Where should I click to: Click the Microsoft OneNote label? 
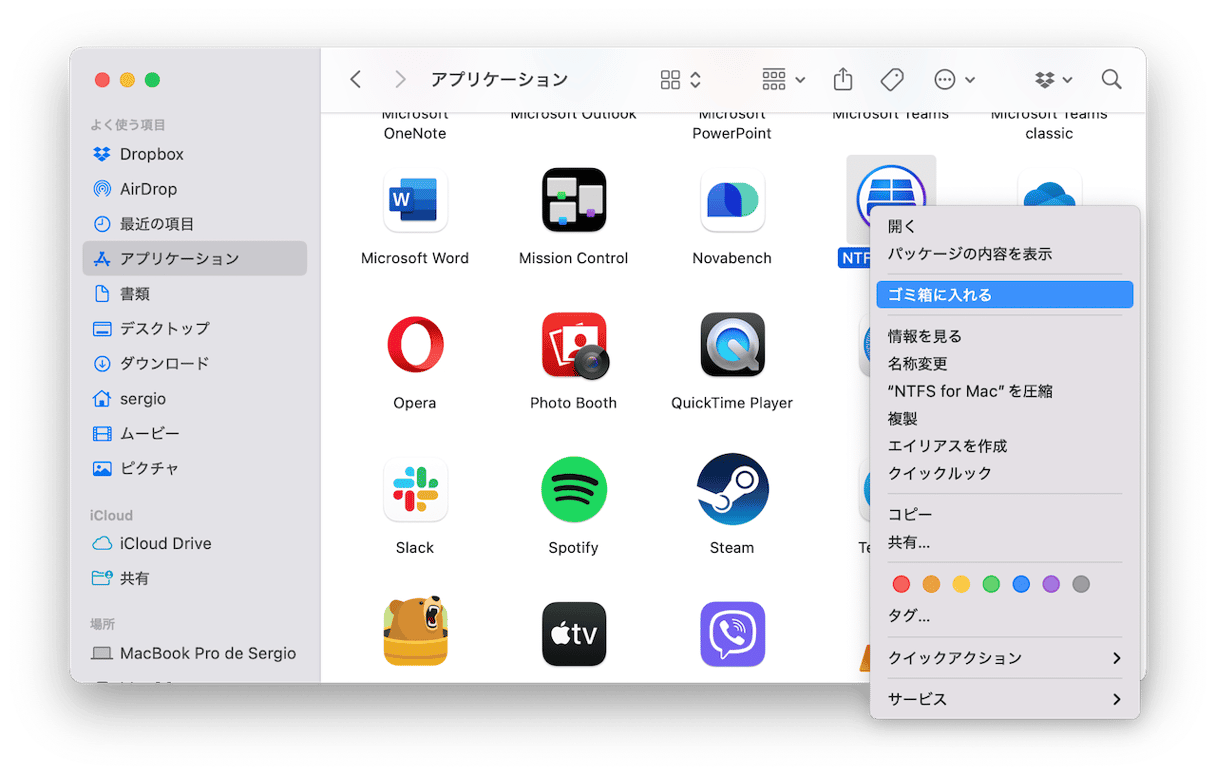pyautogui.click(x=415, y=124)
